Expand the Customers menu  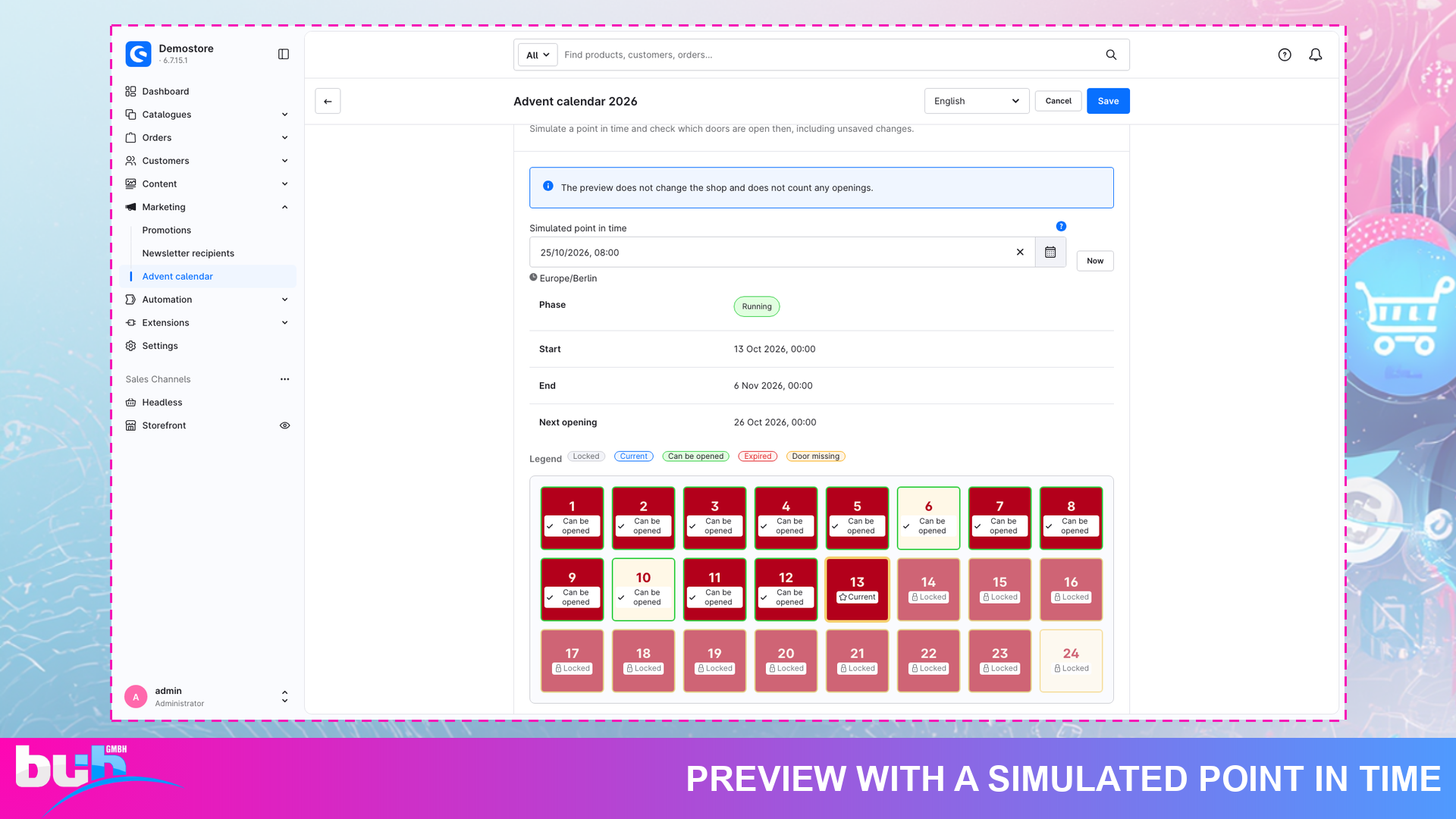pyautogui.click(x=285, y=161)
